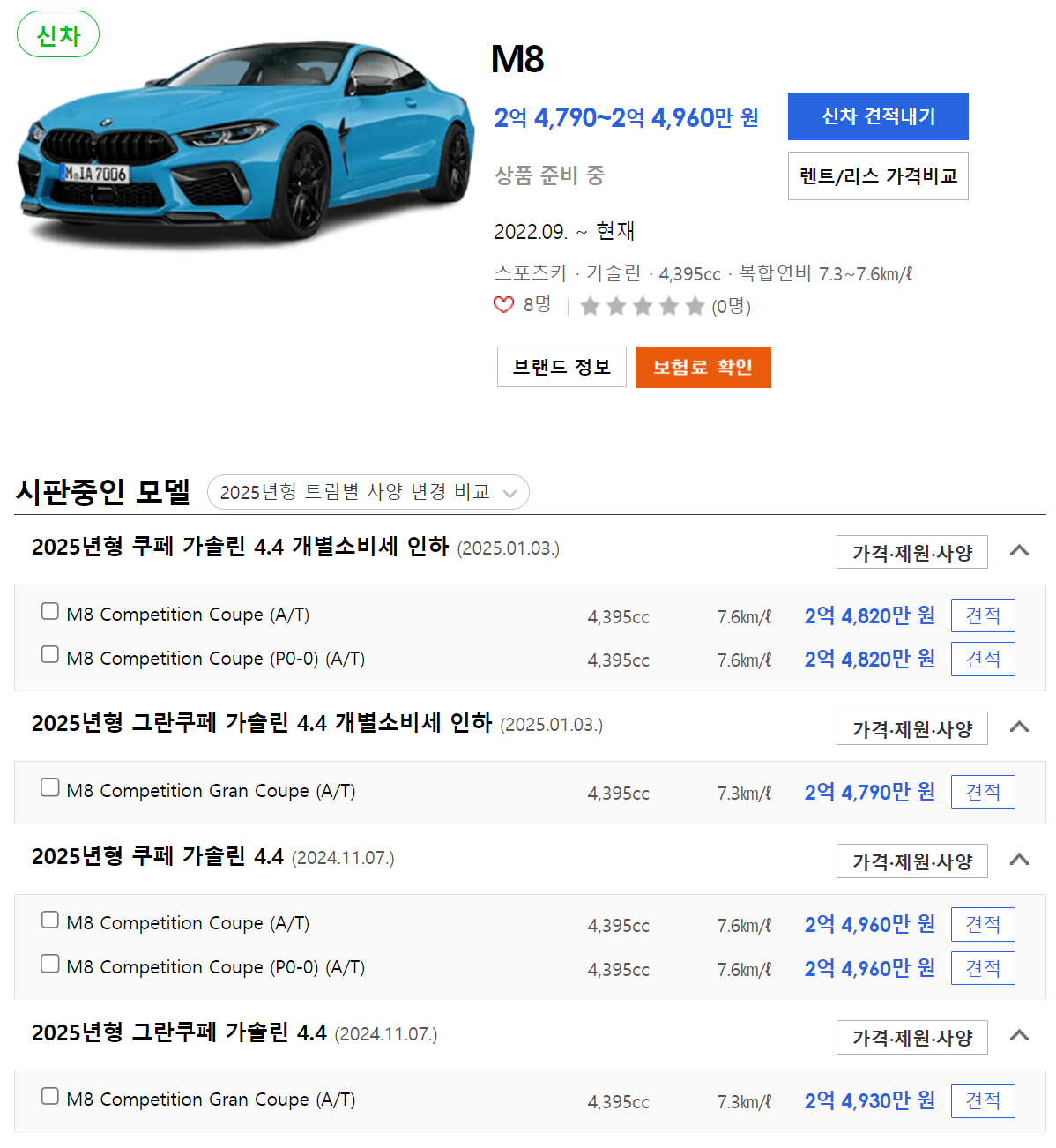
Task: Click the price range 2억 4,790~2억 4,960만 원
Action: (626, 117)
